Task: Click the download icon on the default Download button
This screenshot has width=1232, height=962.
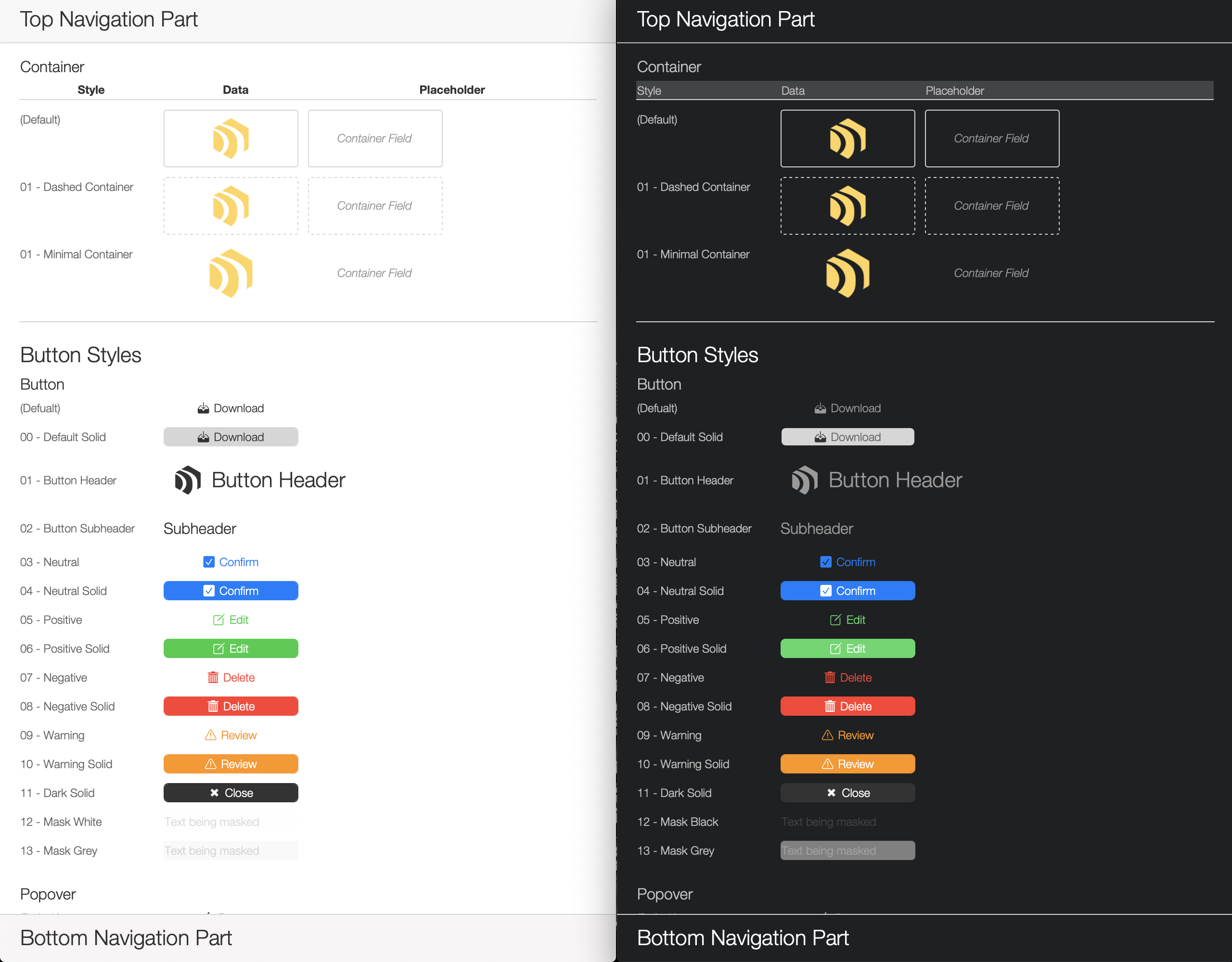Action: [203, 408]
